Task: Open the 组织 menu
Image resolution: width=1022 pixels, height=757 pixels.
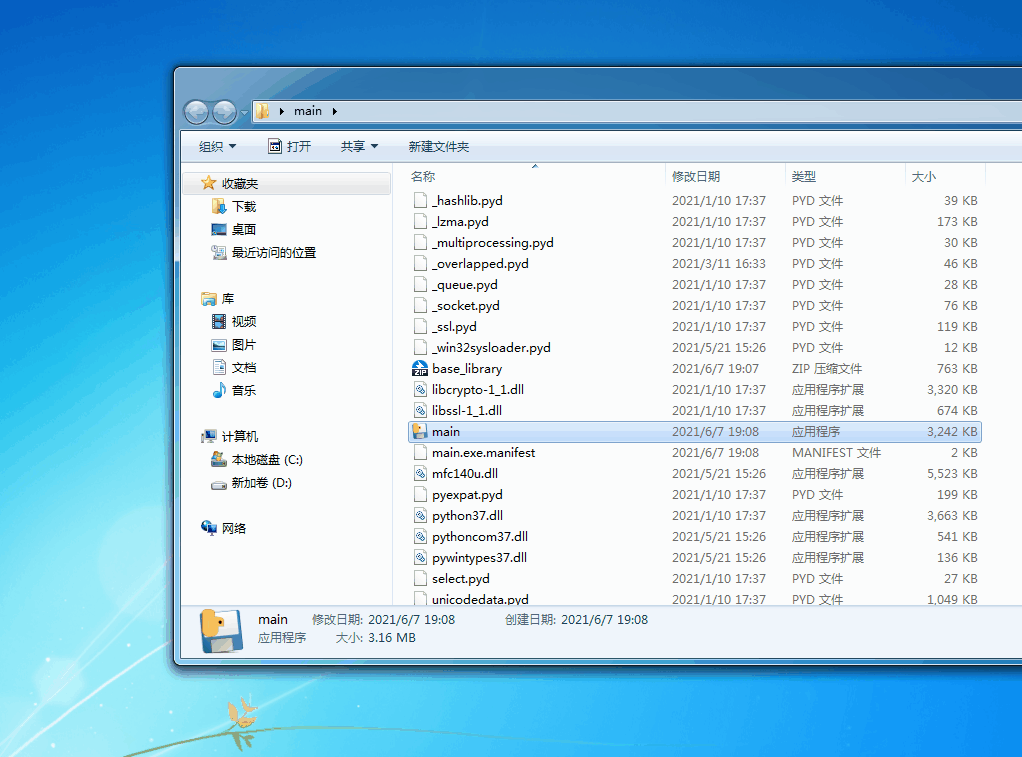Action: click(x=218, y=147)
